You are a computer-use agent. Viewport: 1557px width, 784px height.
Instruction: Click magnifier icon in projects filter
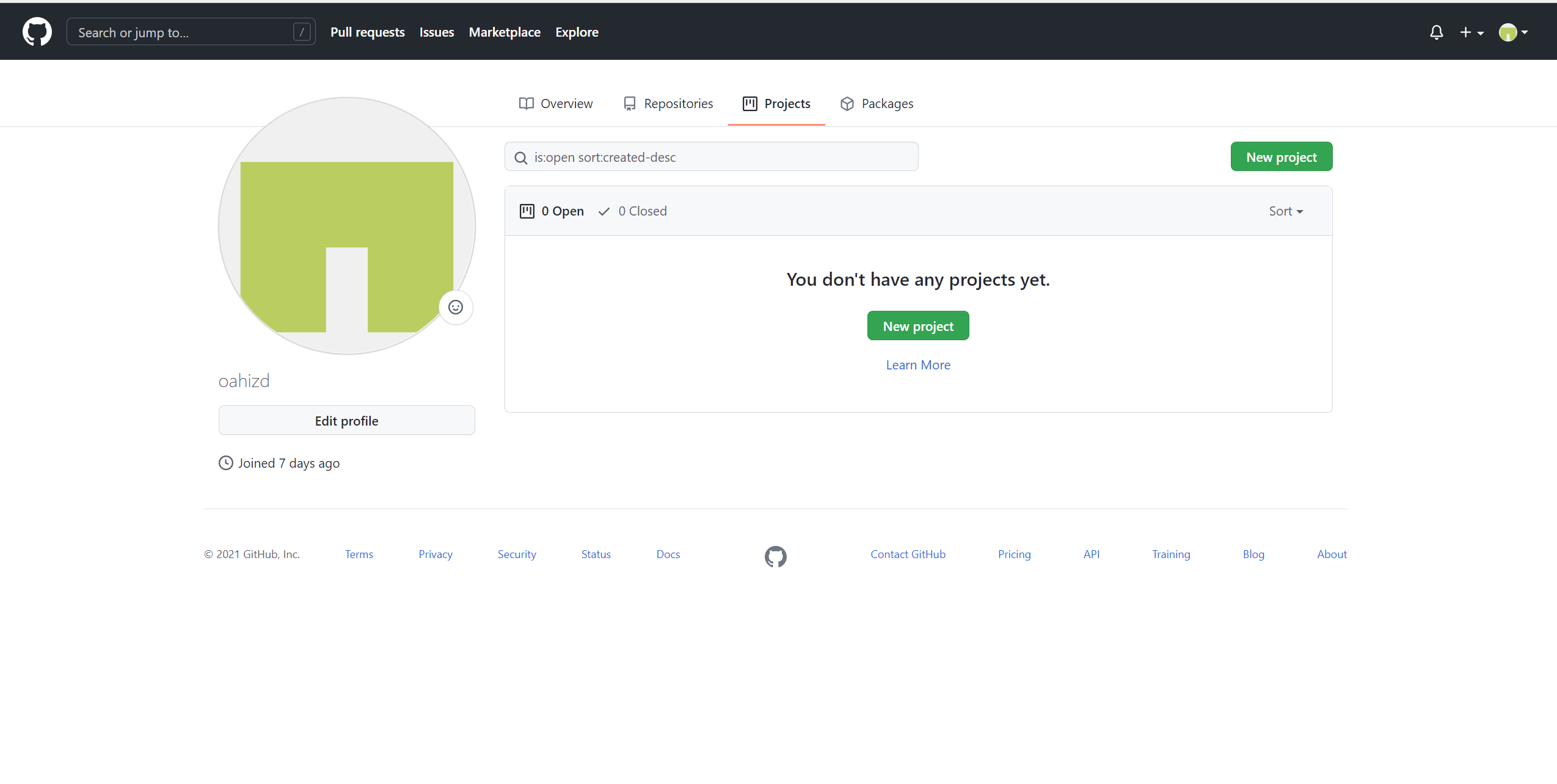tap(521, 158)
